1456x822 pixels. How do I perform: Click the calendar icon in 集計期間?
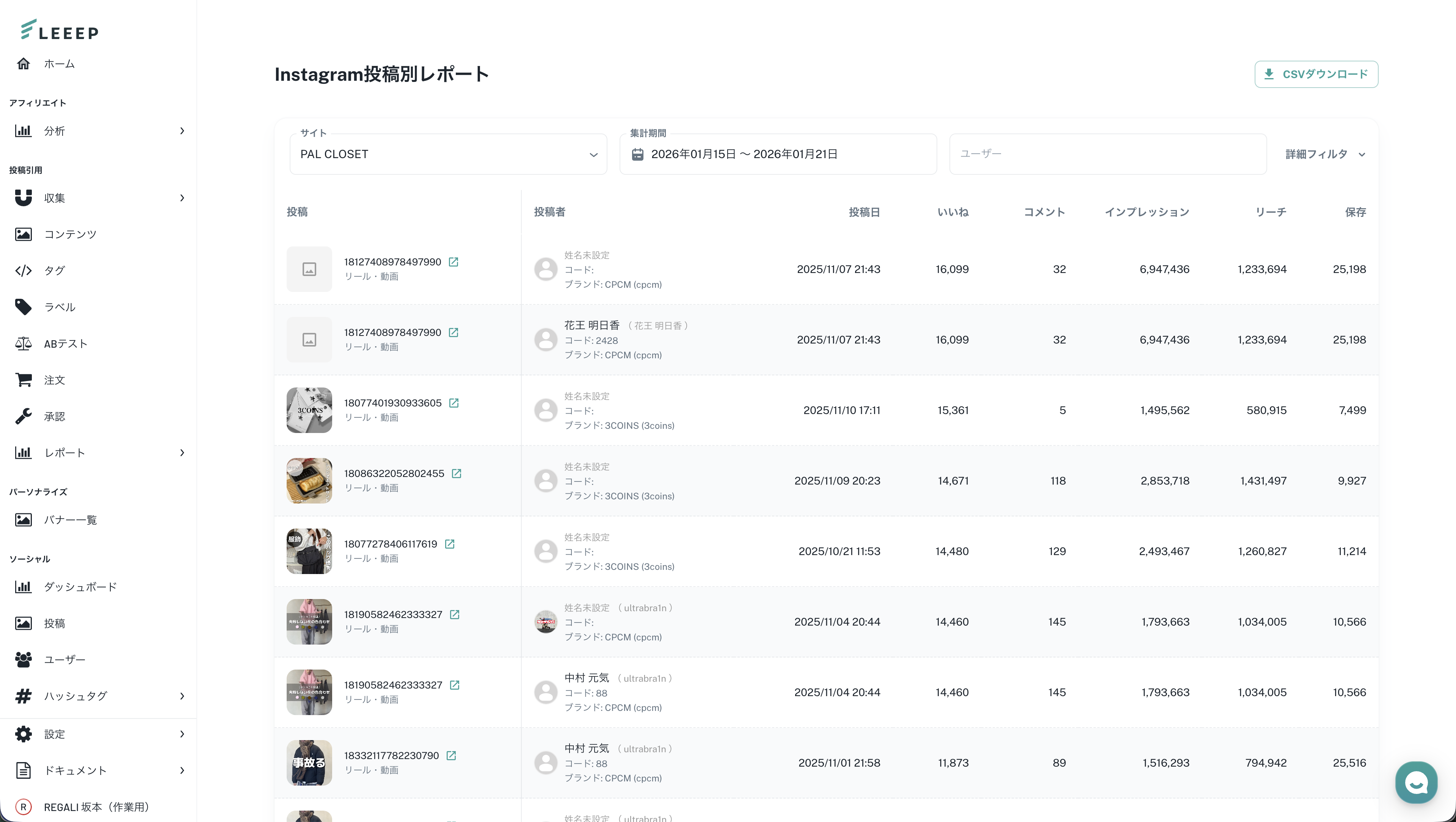637,154
